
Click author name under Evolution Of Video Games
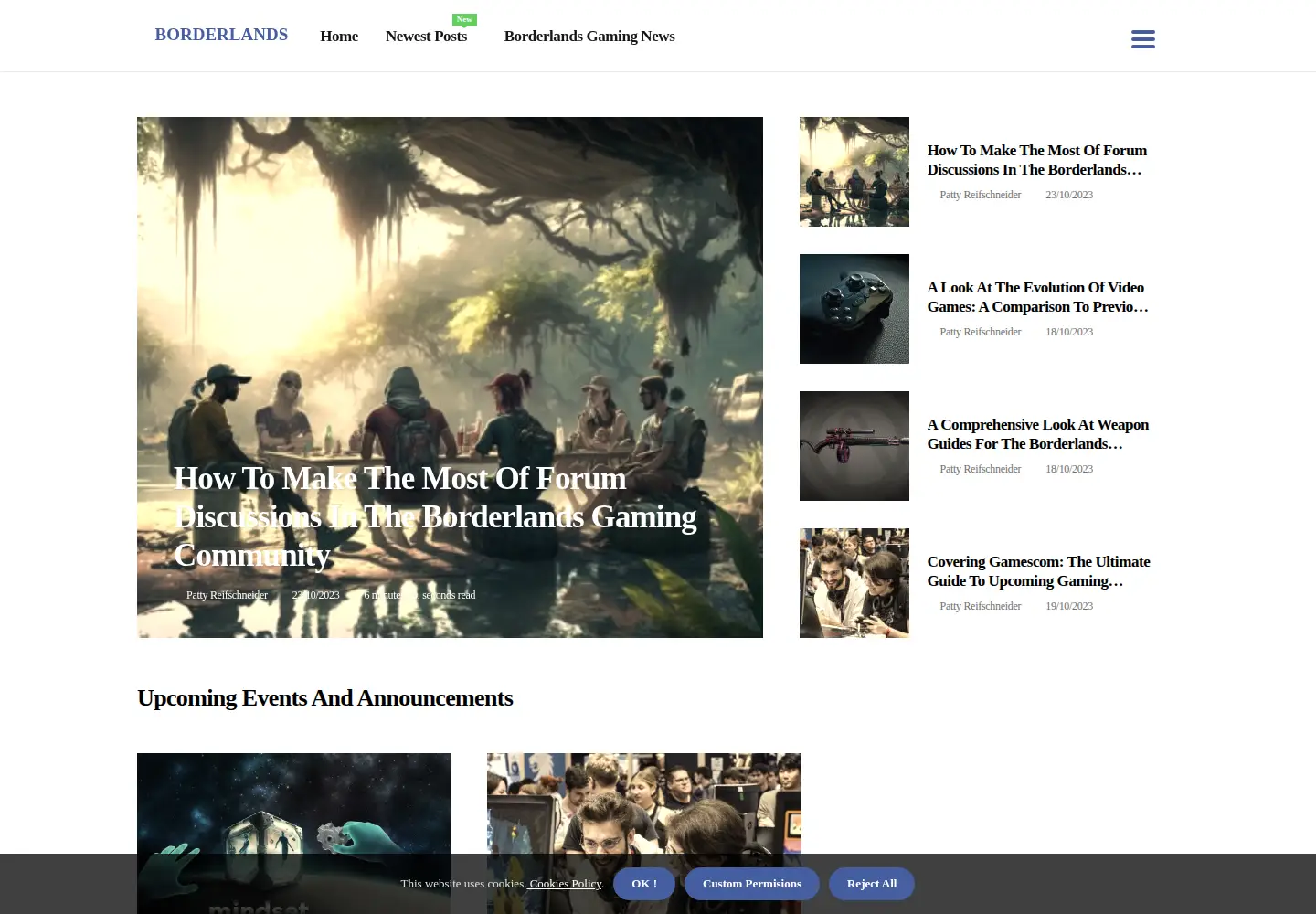[981, 332]
